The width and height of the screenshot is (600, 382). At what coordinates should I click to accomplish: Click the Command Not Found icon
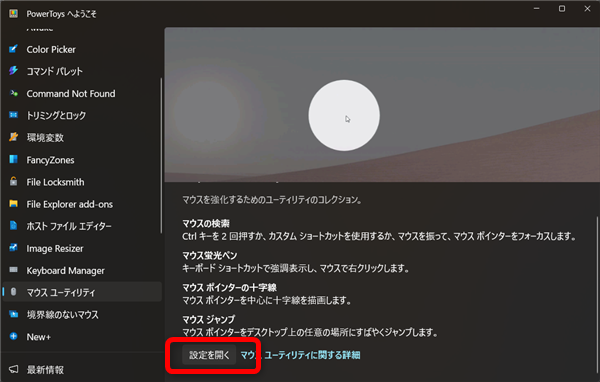pyautogui.click(x=13, y=93)
